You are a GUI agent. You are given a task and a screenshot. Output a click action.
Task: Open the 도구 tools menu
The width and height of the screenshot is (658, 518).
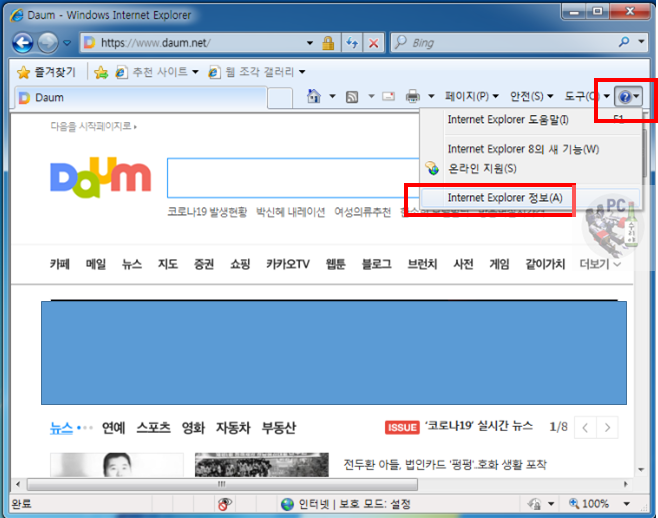coord(587,97)
